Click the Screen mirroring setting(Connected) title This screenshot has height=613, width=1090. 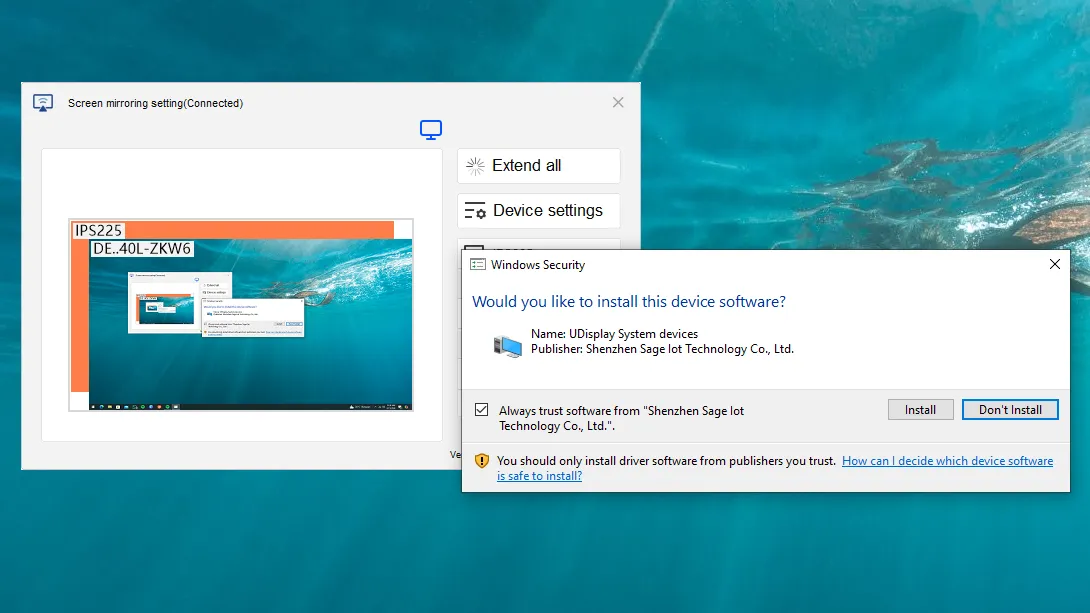pos(155,103)
